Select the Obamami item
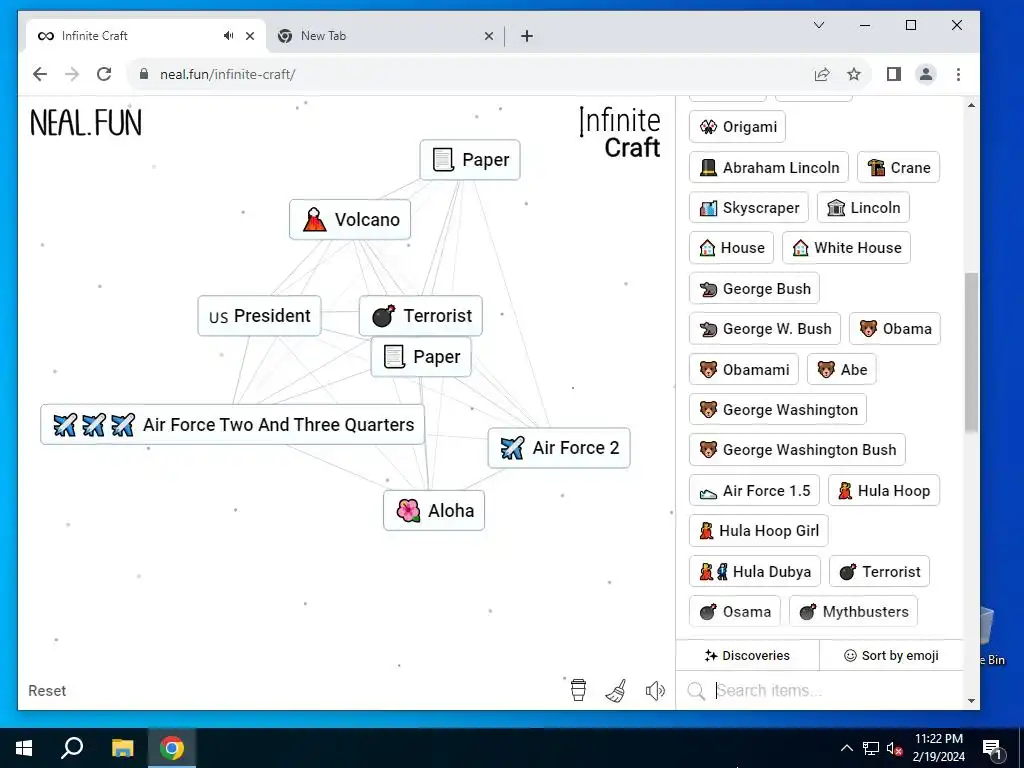This screenshot has width=1024, height=768. pos(744,370)
